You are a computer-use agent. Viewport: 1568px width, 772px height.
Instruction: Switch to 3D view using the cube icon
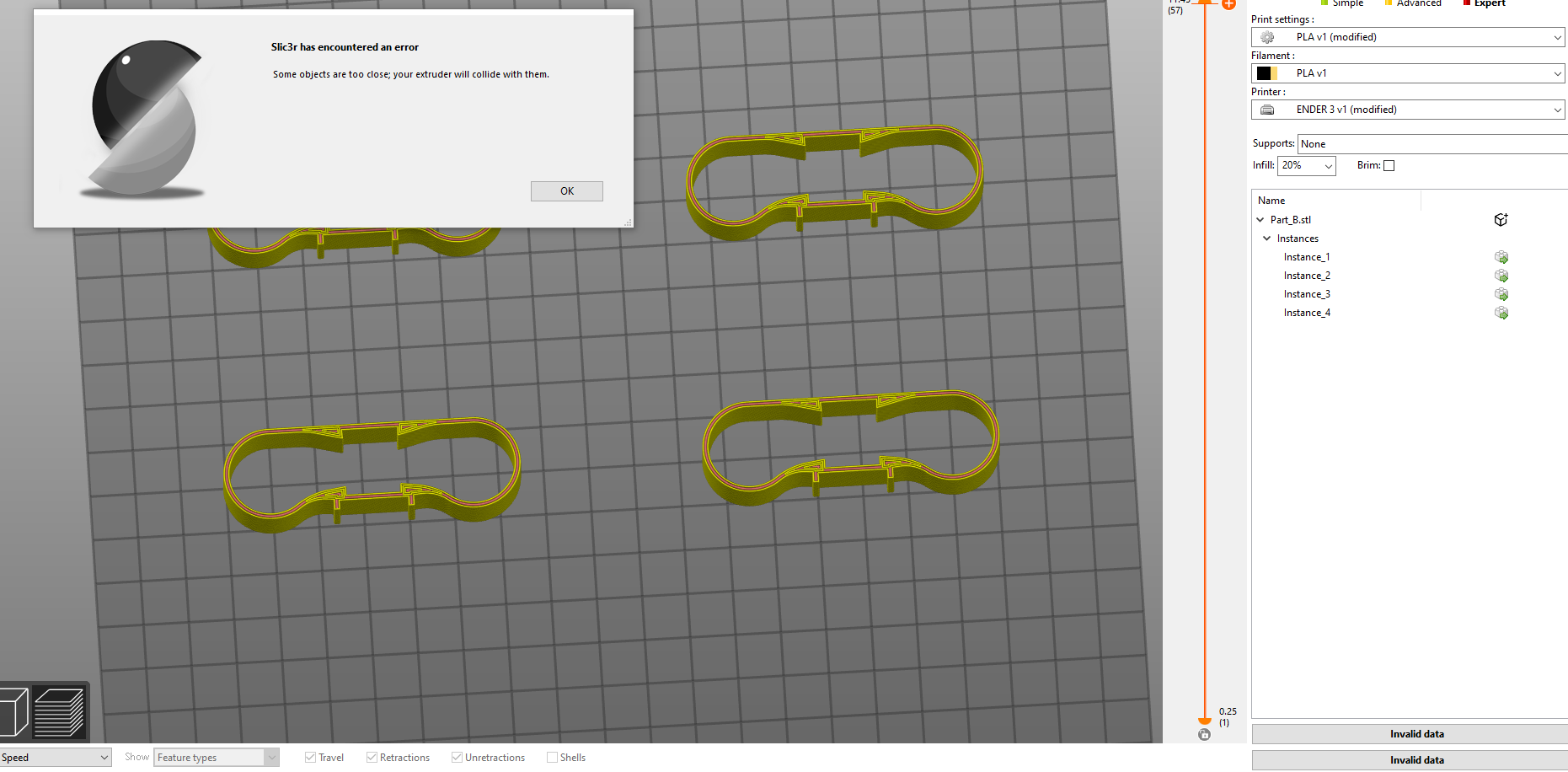click(12, 712)
